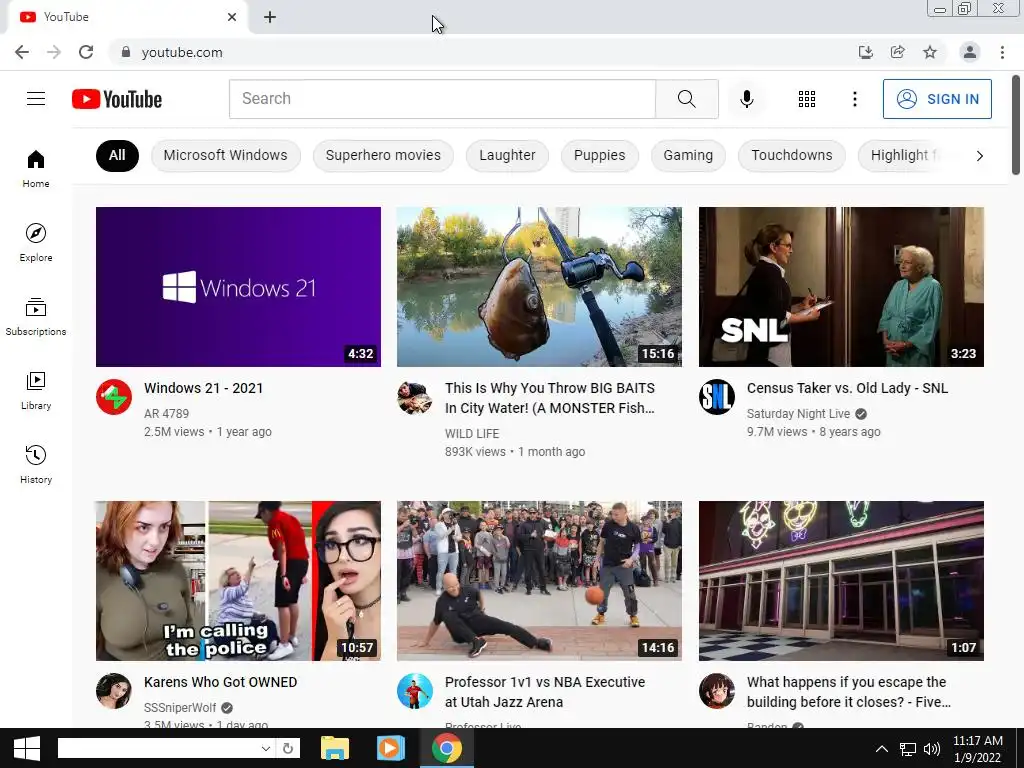Click the magnifier search button

point(686,99)
